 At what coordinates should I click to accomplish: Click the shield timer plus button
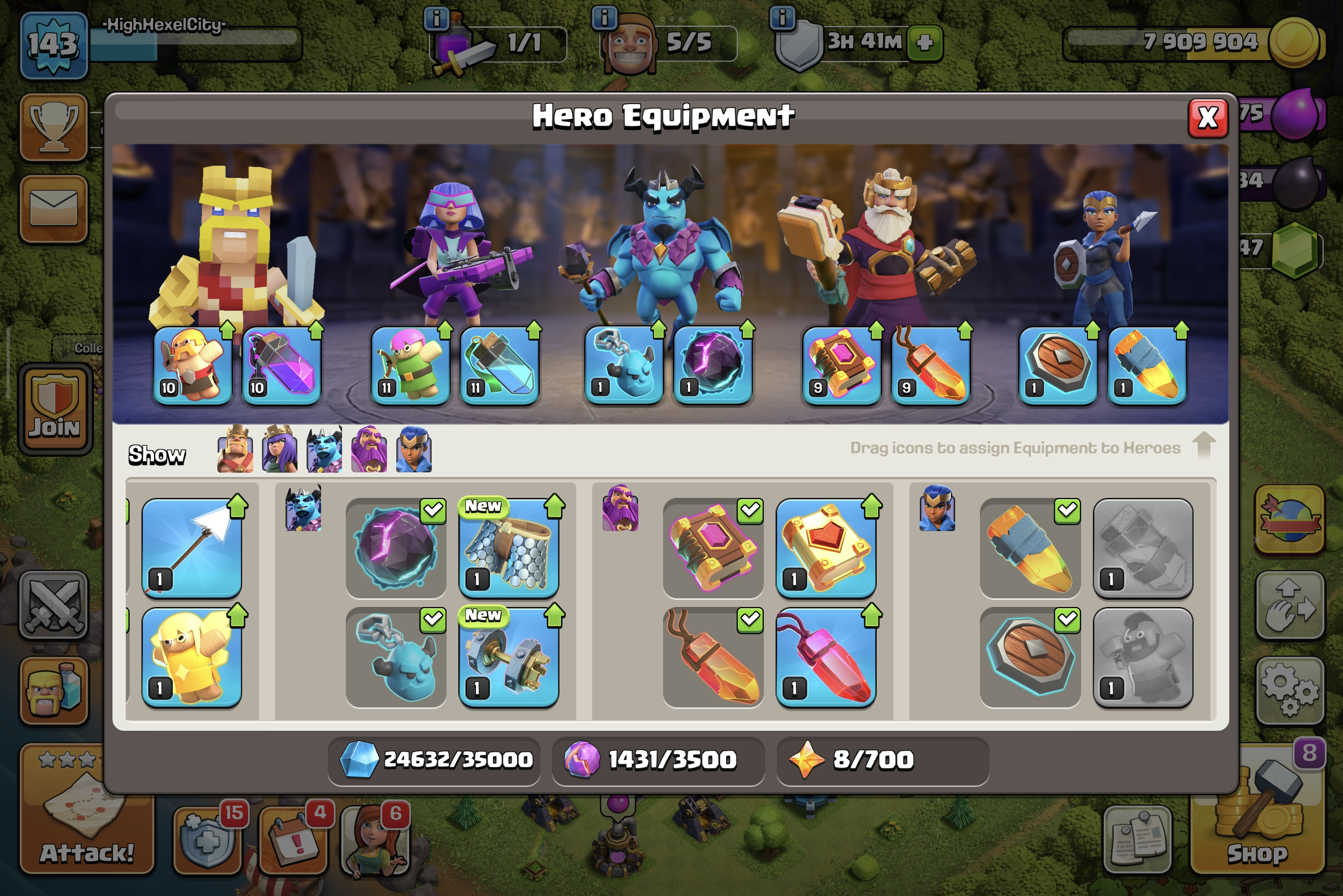[925, 42]
